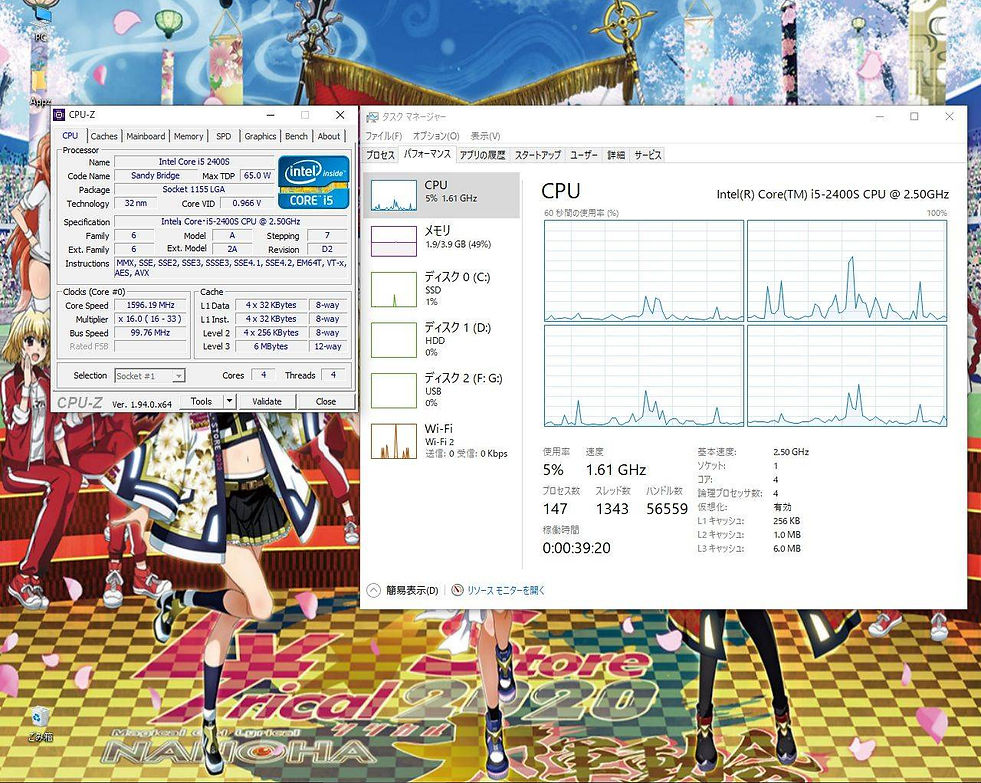This screenshot has height=783, width=981.
Task: Click the uptime value 0:00:39:20
Action: pyautogui.click(x=576, y=548)
